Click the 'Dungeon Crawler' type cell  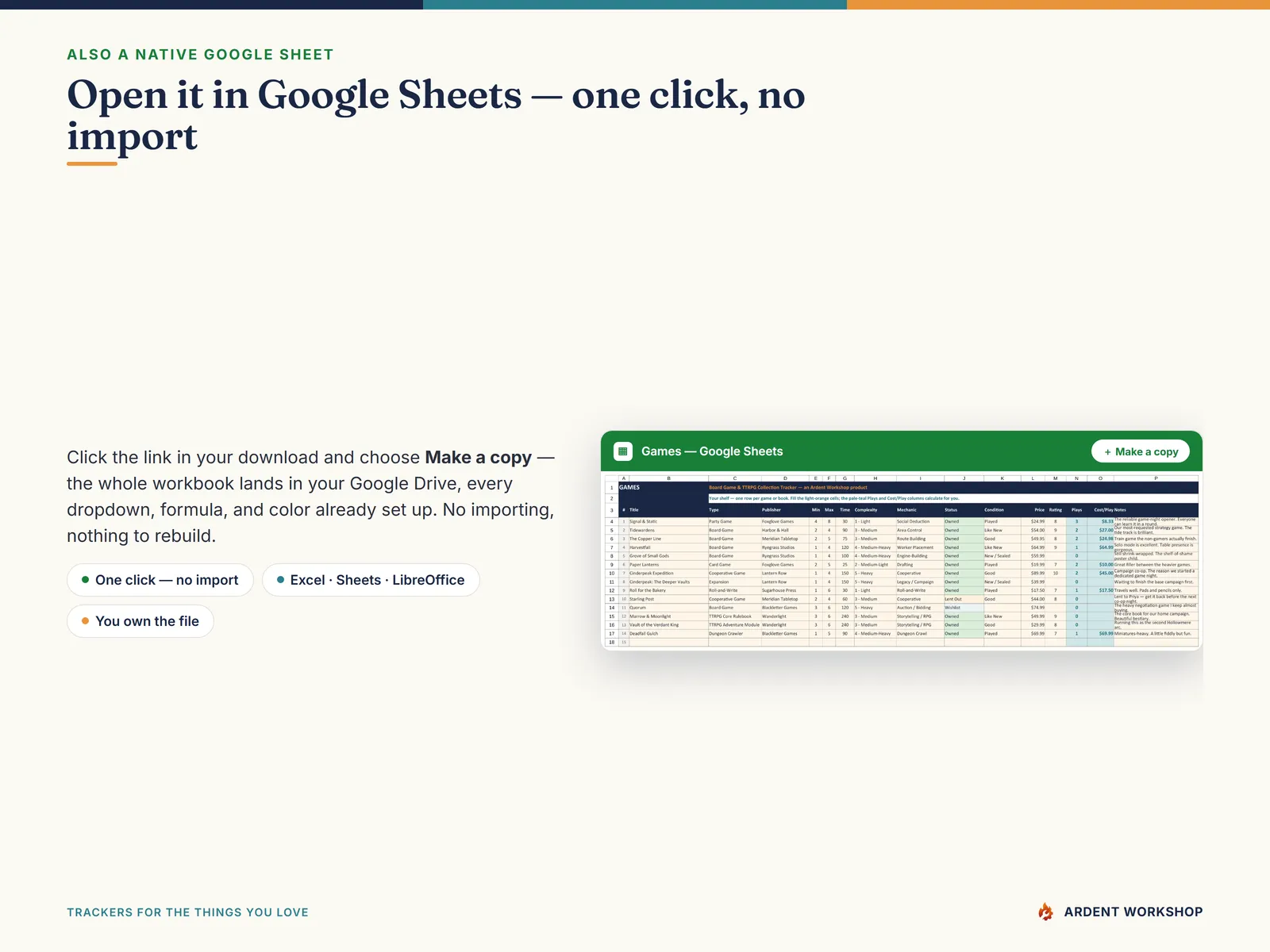point(734,634)
